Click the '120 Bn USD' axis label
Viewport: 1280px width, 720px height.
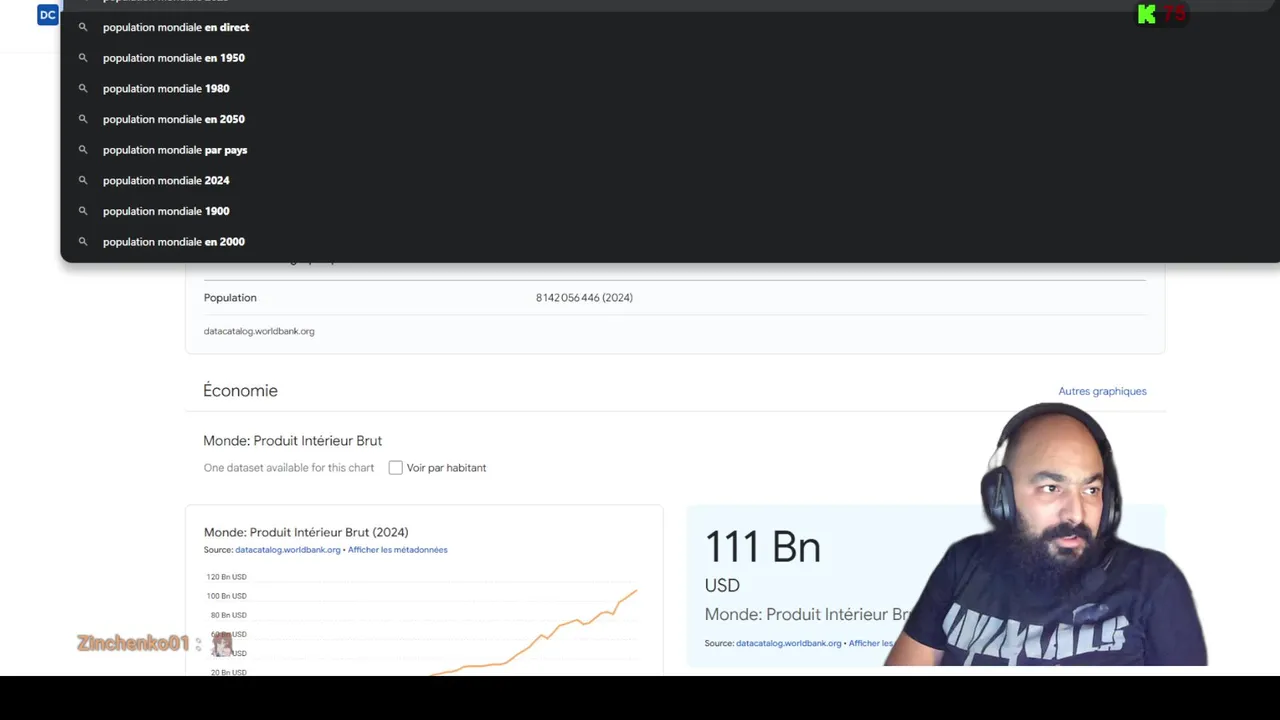tap(226, 577)
